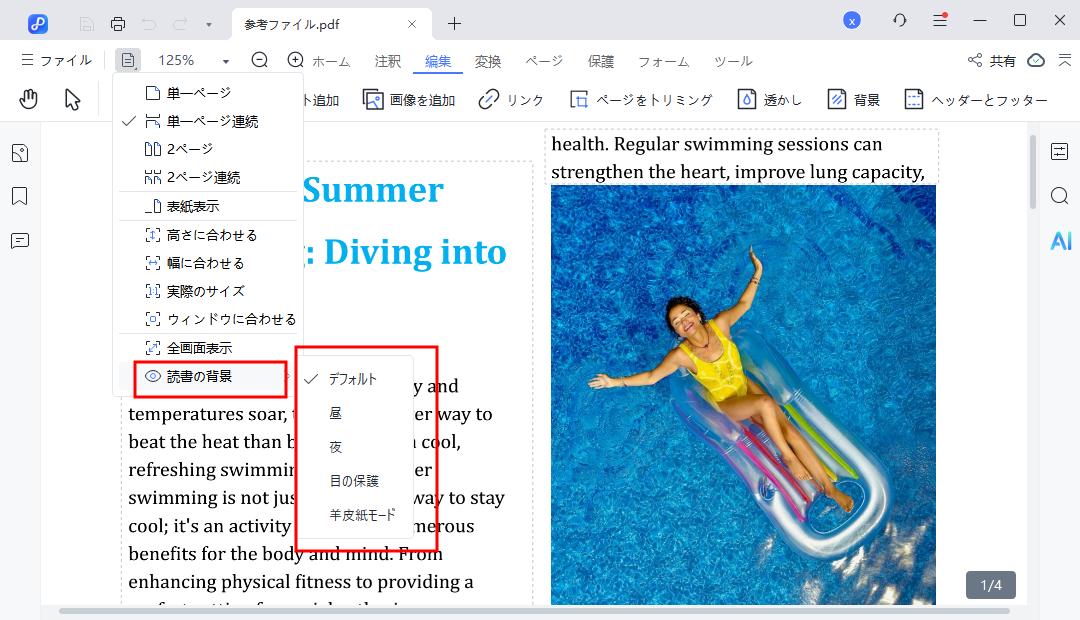The image size is (1080, 620).
Task: Open the page thumbnails sidebar
Action: tap(20, 153)
